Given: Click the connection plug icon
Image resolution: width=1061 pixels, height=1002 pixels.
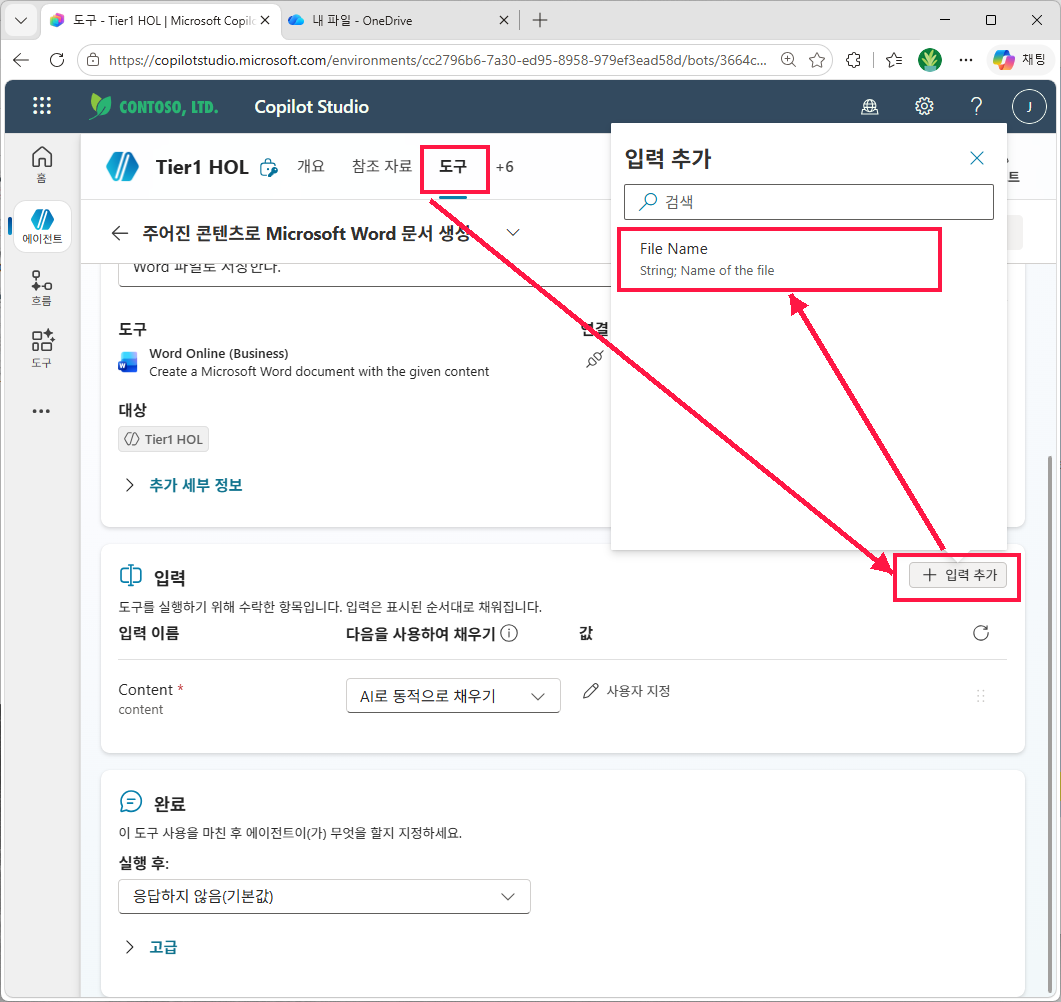Looking at the screenshot, I should [x=594, y=359].
